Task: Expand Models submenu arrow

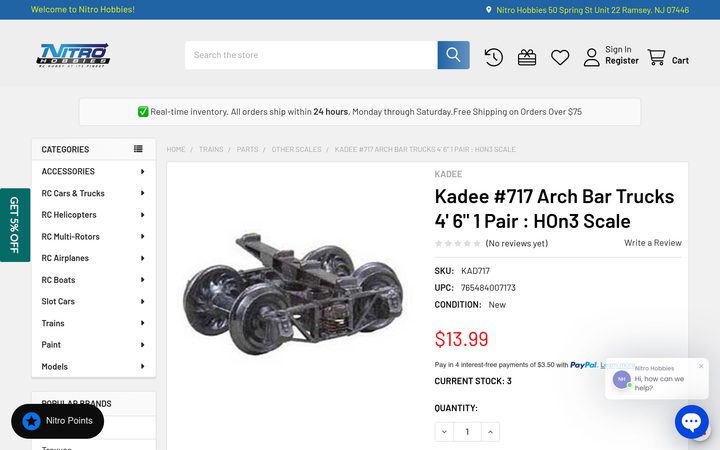Action: pos(142,366)
